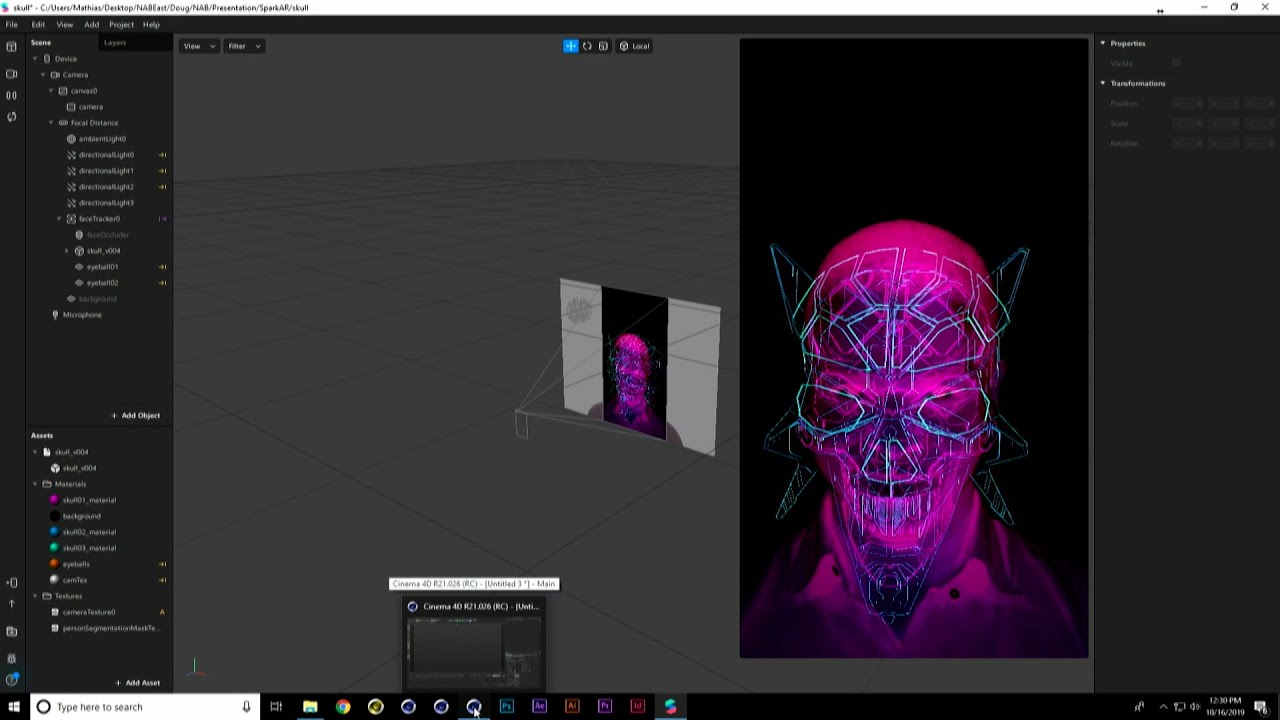This screenshot has width=1280, height=720.
Task: Click the Windows search box
Action: (143, 707)
